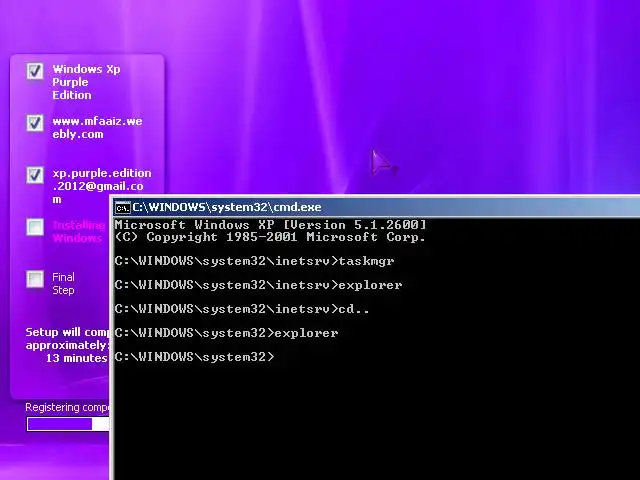Click the xp.purple.edition.2012@gmail.com text
This screenshot has height=480, width=640.
point(102,186)
